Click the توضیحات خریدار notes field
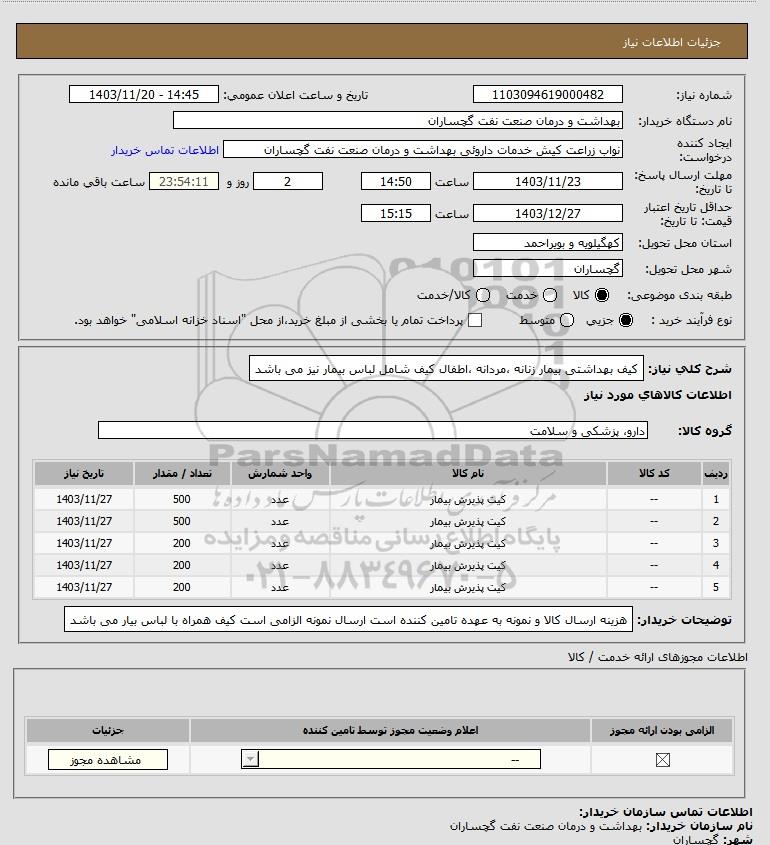This screenshot has width=770, height=845. click(x=348, y=620)
